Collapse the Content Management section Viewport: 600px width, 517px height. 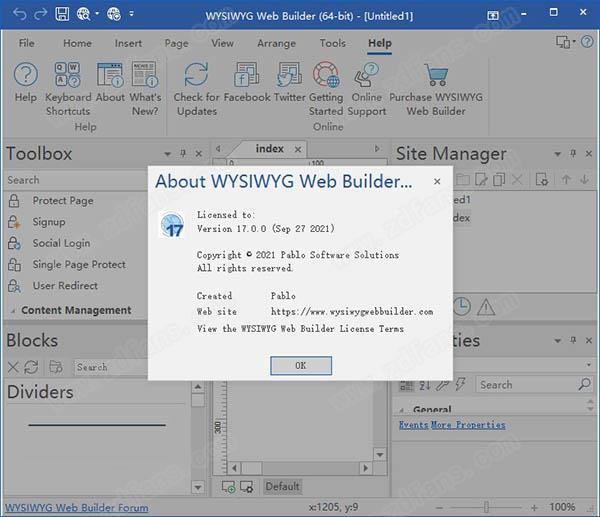pyautogui.click(x=13, y=311)
